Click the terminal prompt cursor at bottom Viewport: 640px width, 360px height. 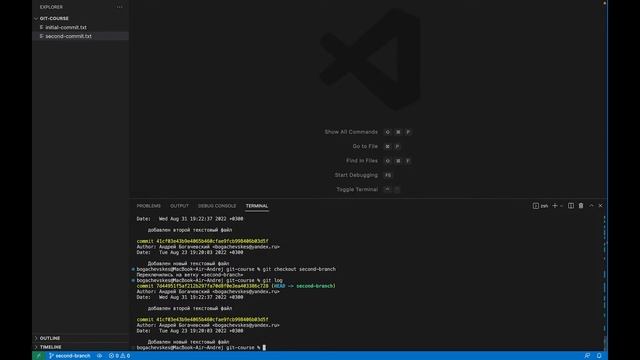click(264, 348)
